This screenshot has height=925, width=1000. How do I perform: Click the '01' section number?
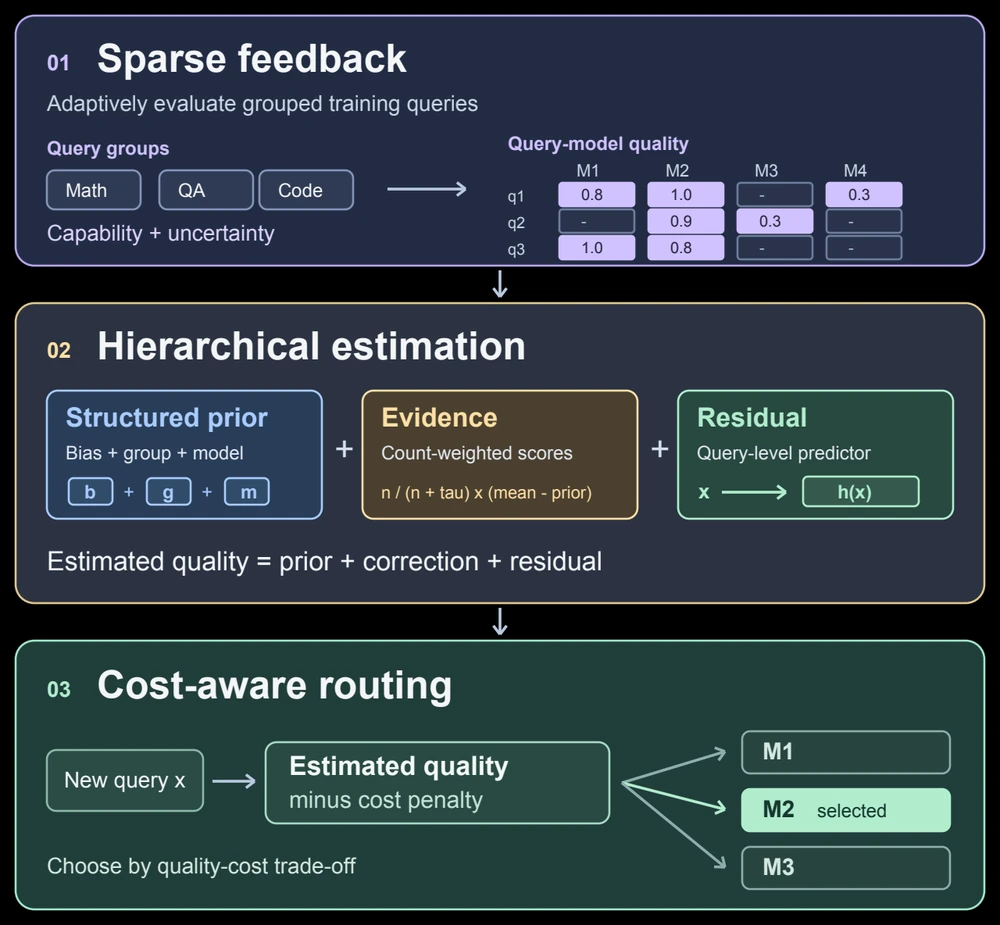pyautogui.click(x=58, y=63)
